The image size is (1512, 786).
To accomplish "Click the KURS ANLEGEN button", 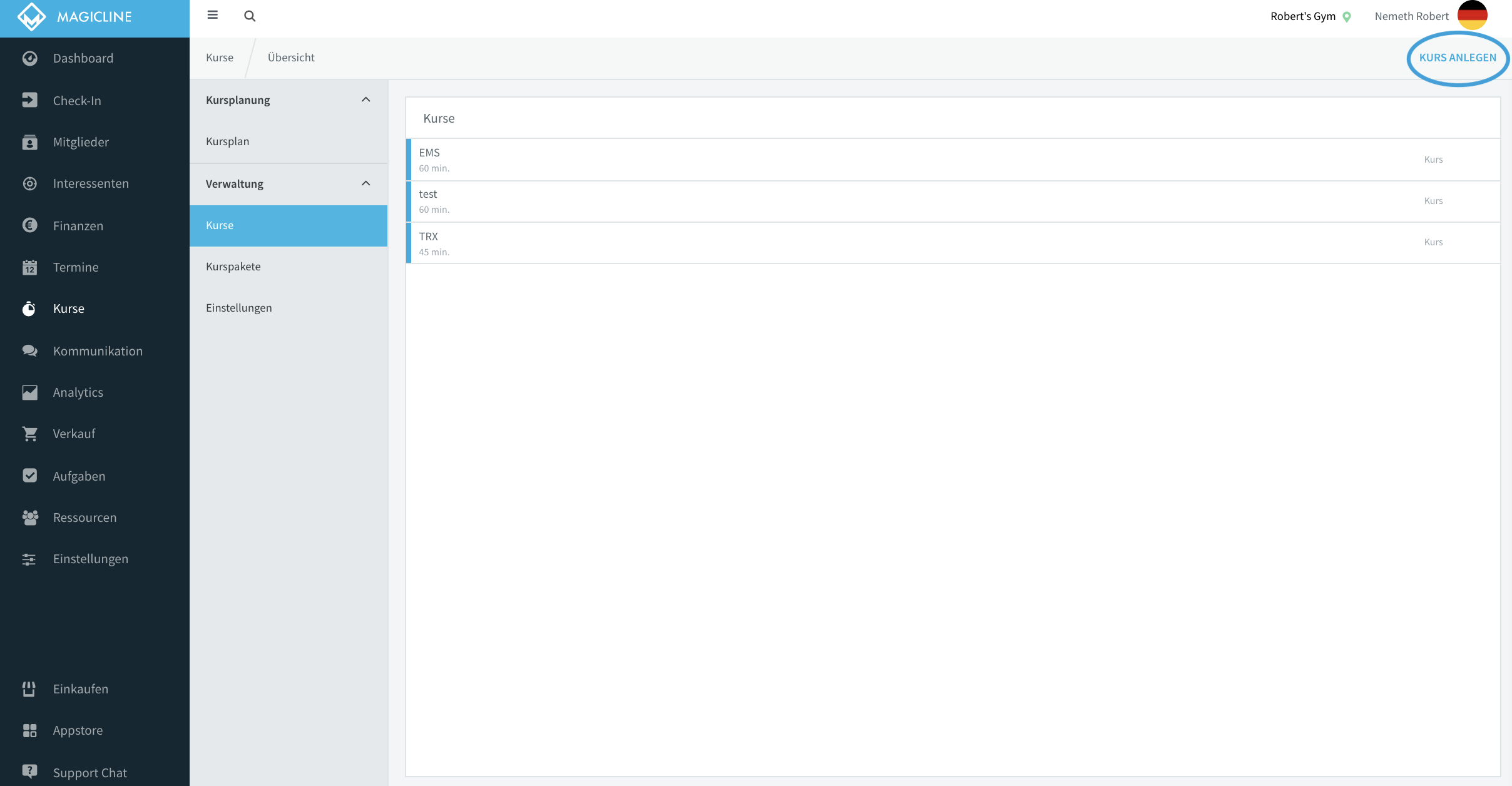I will point(1458,58).
